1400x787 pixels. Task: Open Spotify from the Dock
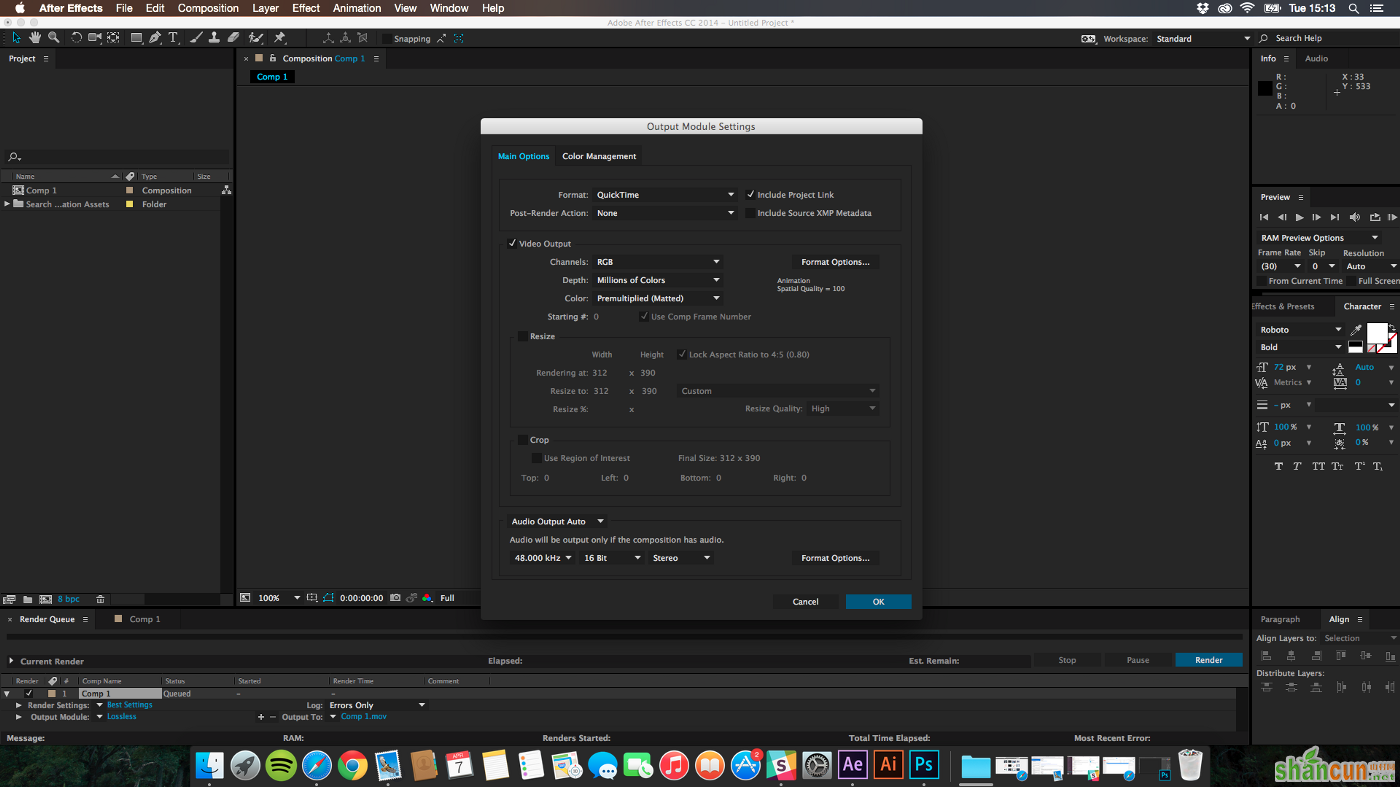tap(281, 766)
